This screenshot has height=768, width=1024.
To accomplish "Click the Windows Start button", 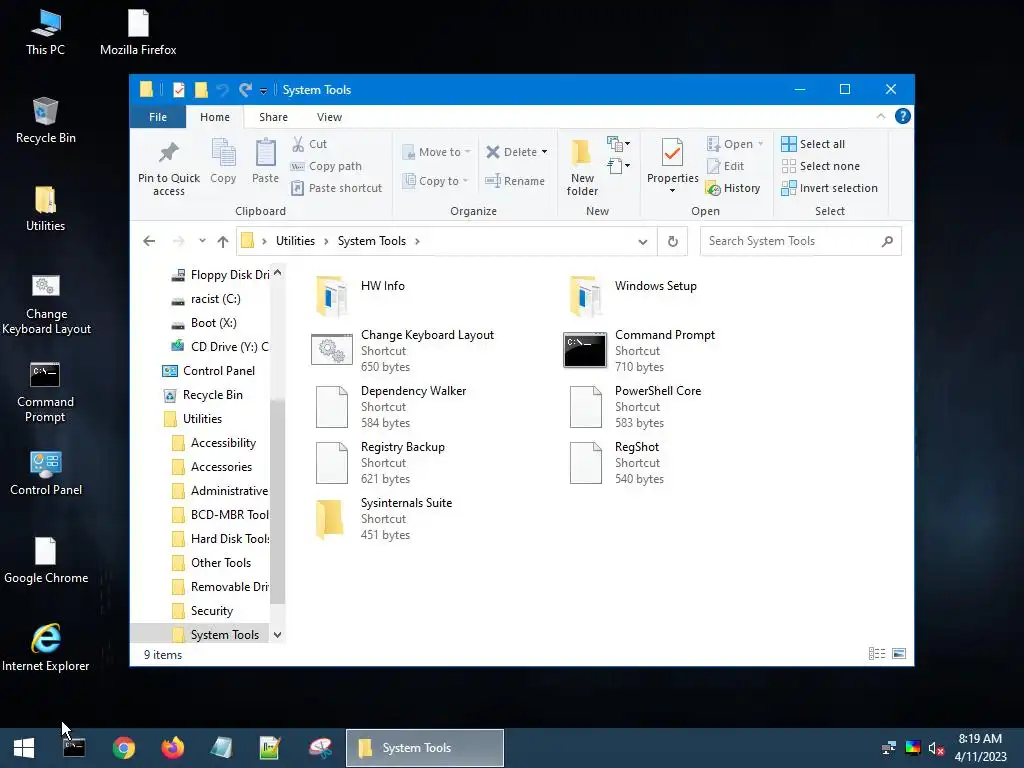I will (24, 748).
